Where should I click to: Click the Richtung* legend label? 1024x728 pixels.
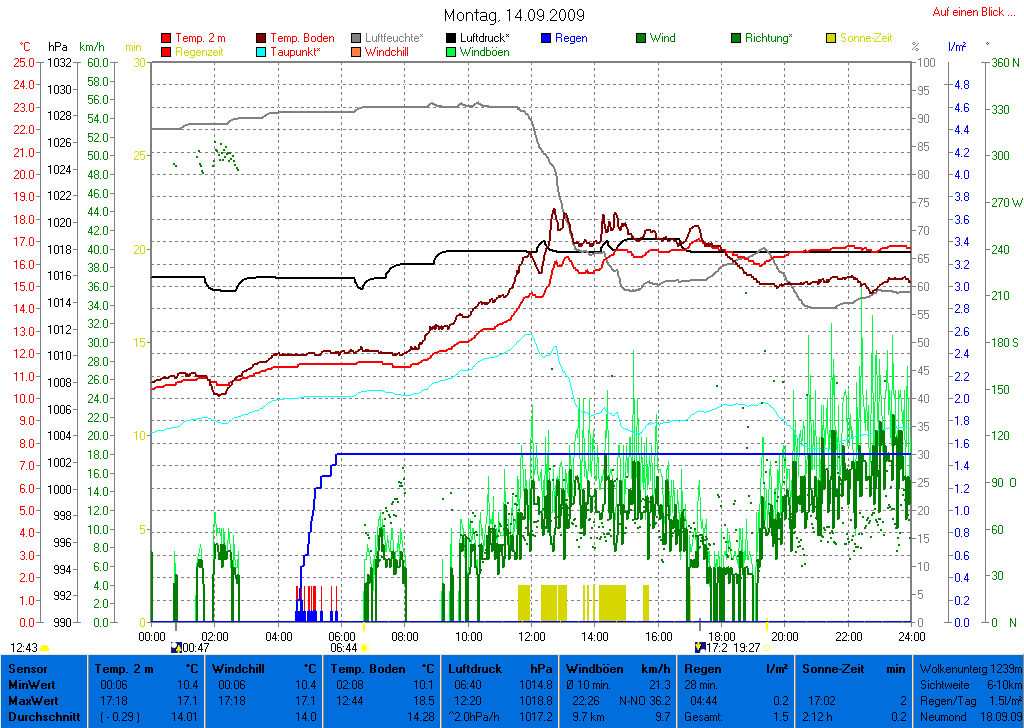(769, 39)
